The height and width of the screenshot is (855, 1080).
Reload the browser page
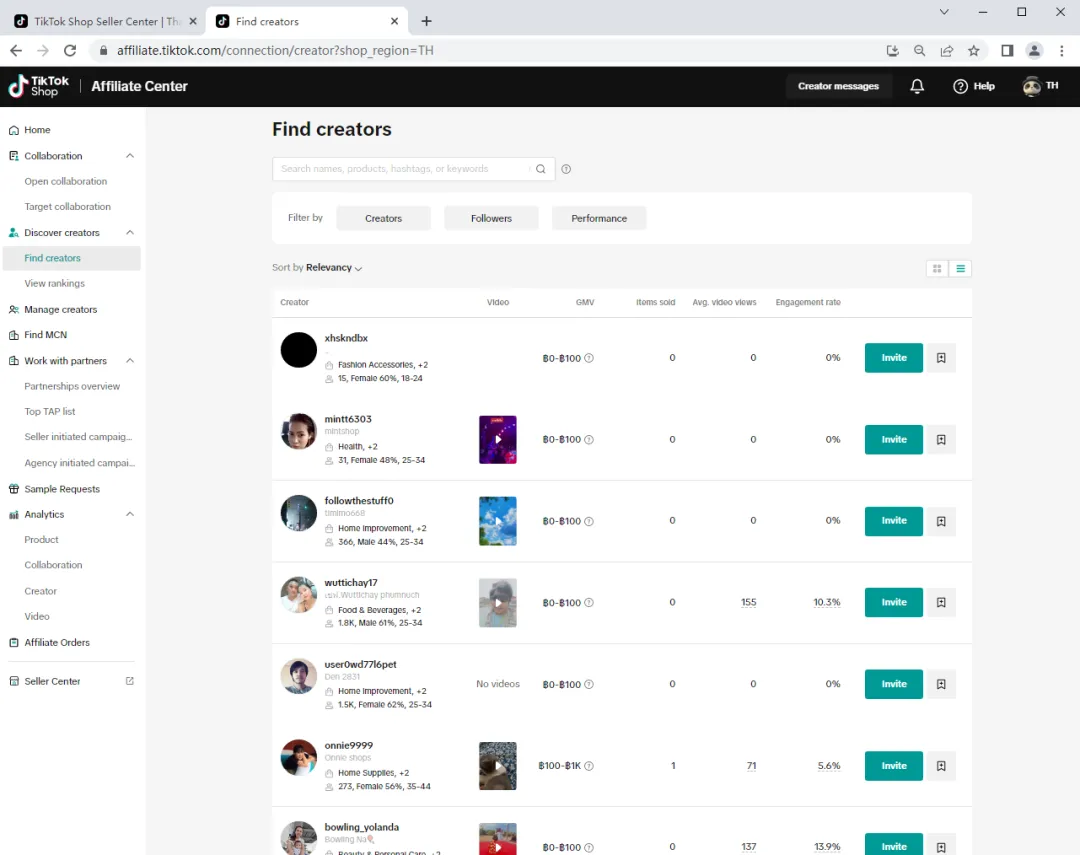[70, 50]
